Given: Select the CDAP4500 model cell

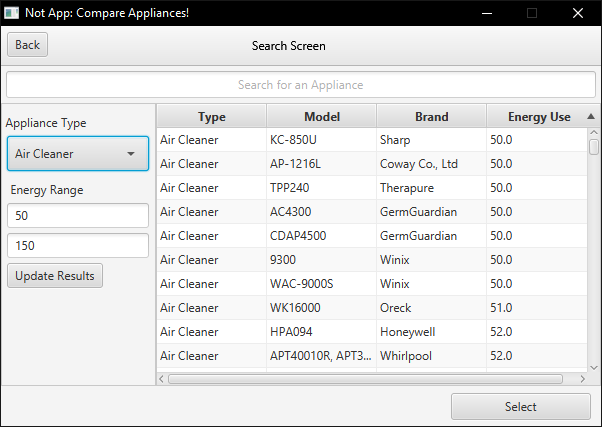Looking at the screenshot, I should coord(322,236).
